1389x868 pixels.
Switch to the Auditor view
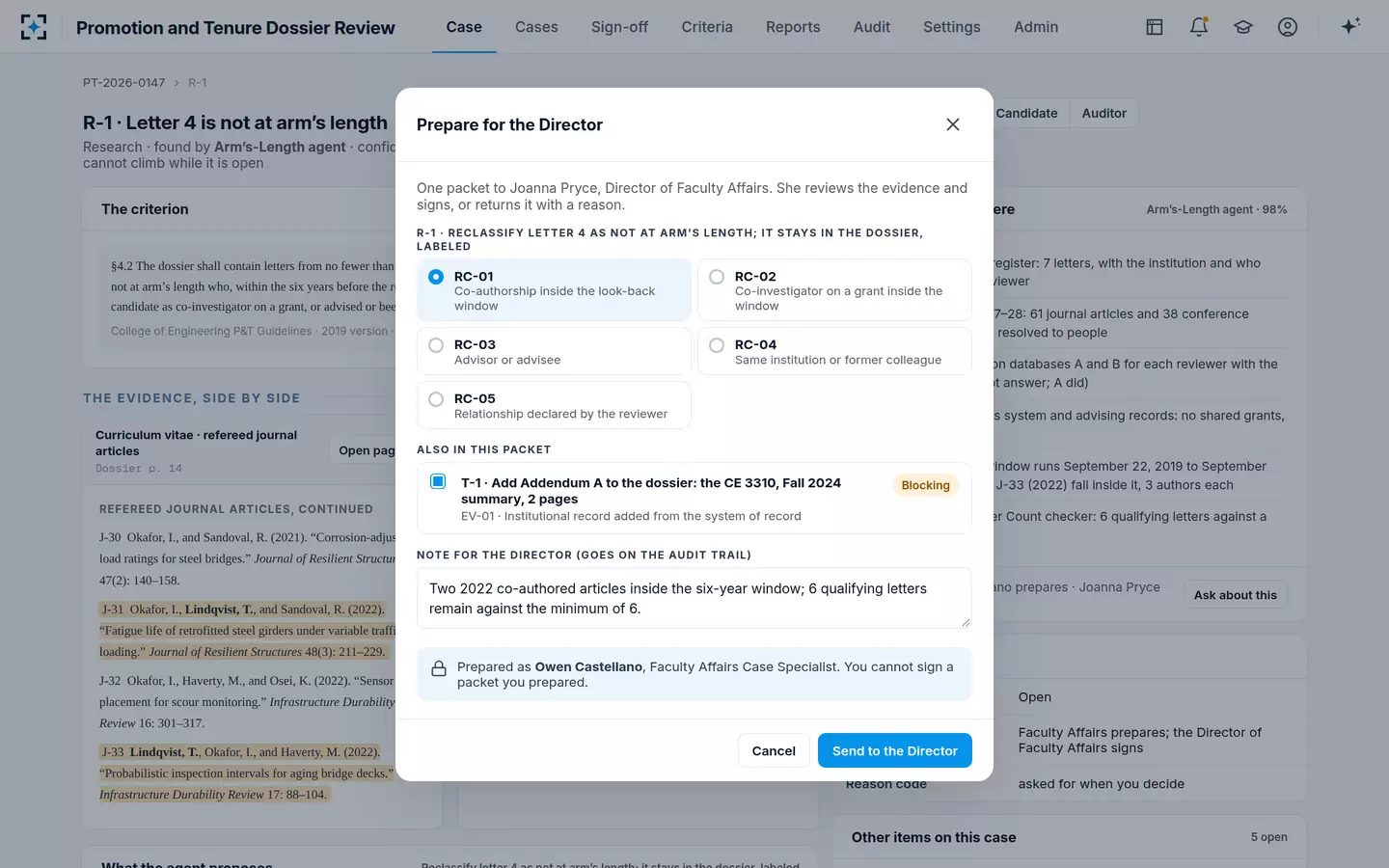click(x=1104, y=113)
